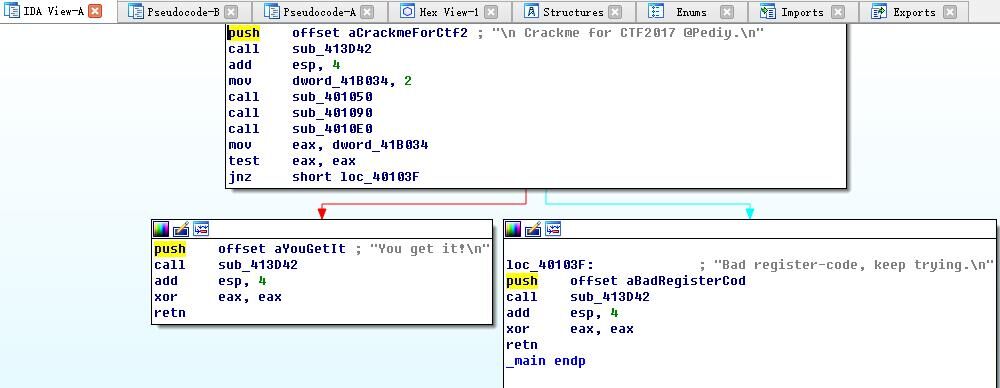Close the Structures tab

[x=614, y=11]
